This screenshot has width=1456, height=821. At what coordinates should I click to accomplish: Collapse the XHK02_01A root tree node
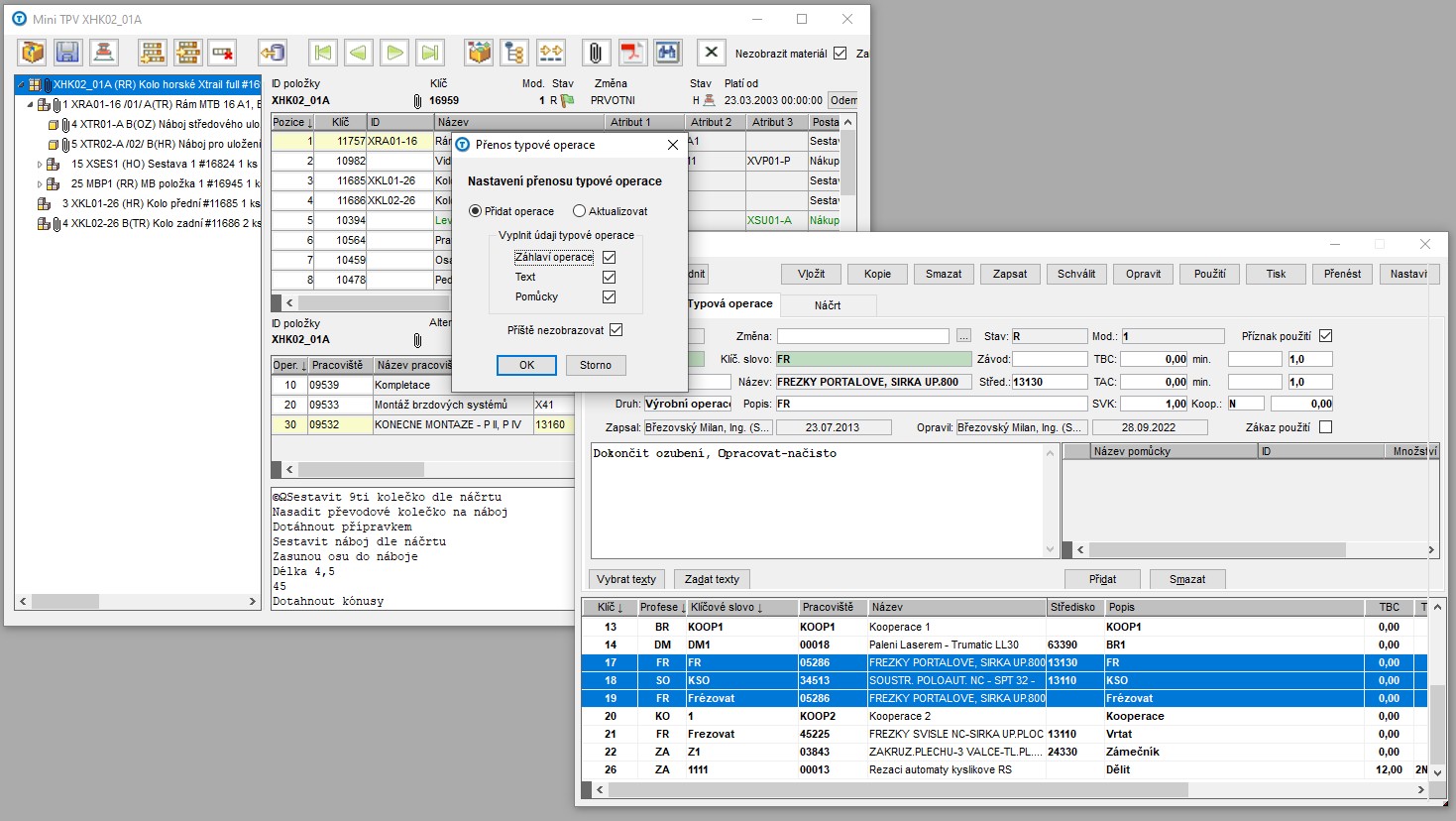(x=21, y=84)
